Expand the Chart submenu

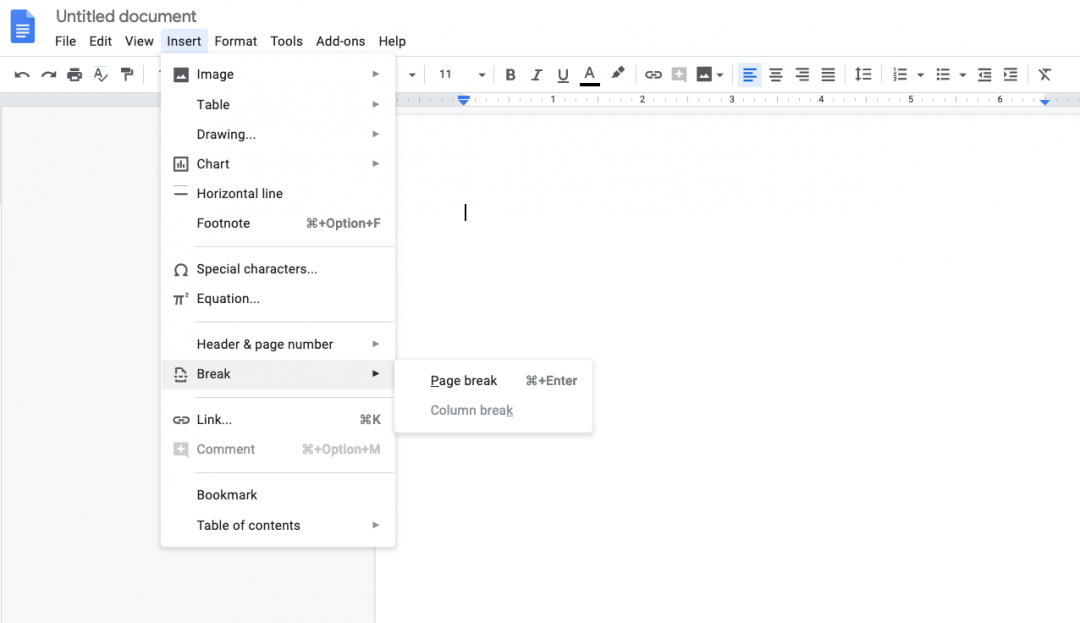(x=278, y=164)
